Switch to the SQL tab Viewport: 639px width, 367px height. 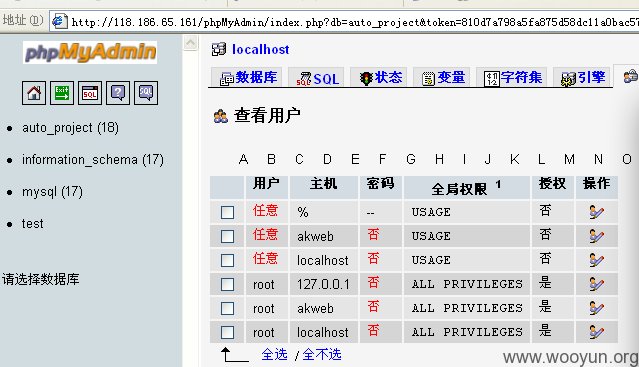pyautogui.click(x=317, y=77)
